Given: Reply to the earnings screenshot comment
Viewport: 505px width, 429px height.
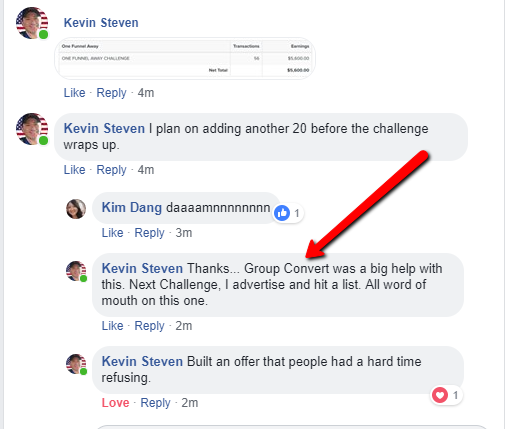Looking at the screenshot, I should coord(111,93).
